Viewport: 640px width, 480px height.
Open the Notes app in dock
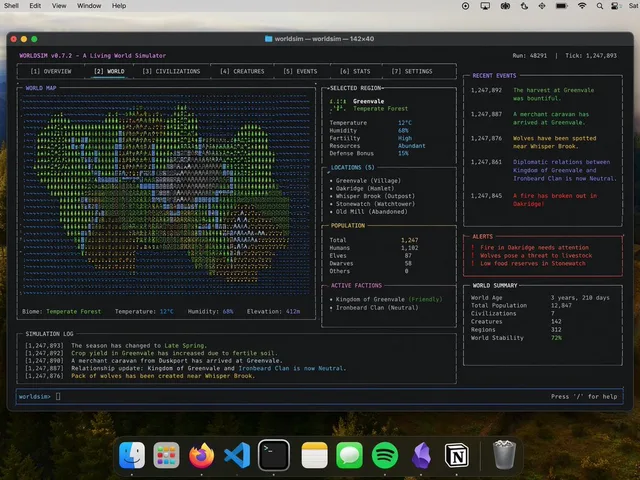coord(314,455)
